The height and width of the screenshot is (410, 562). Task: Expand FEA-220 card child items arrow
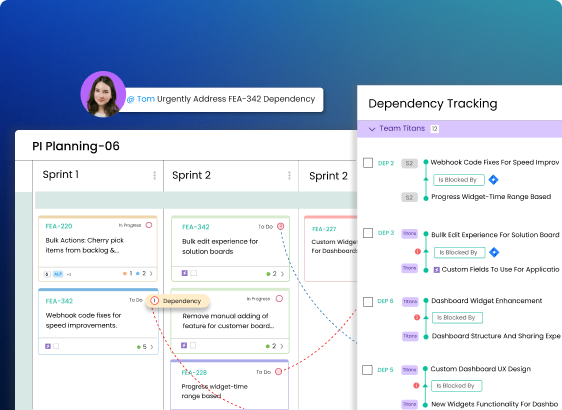coord(151,273)
